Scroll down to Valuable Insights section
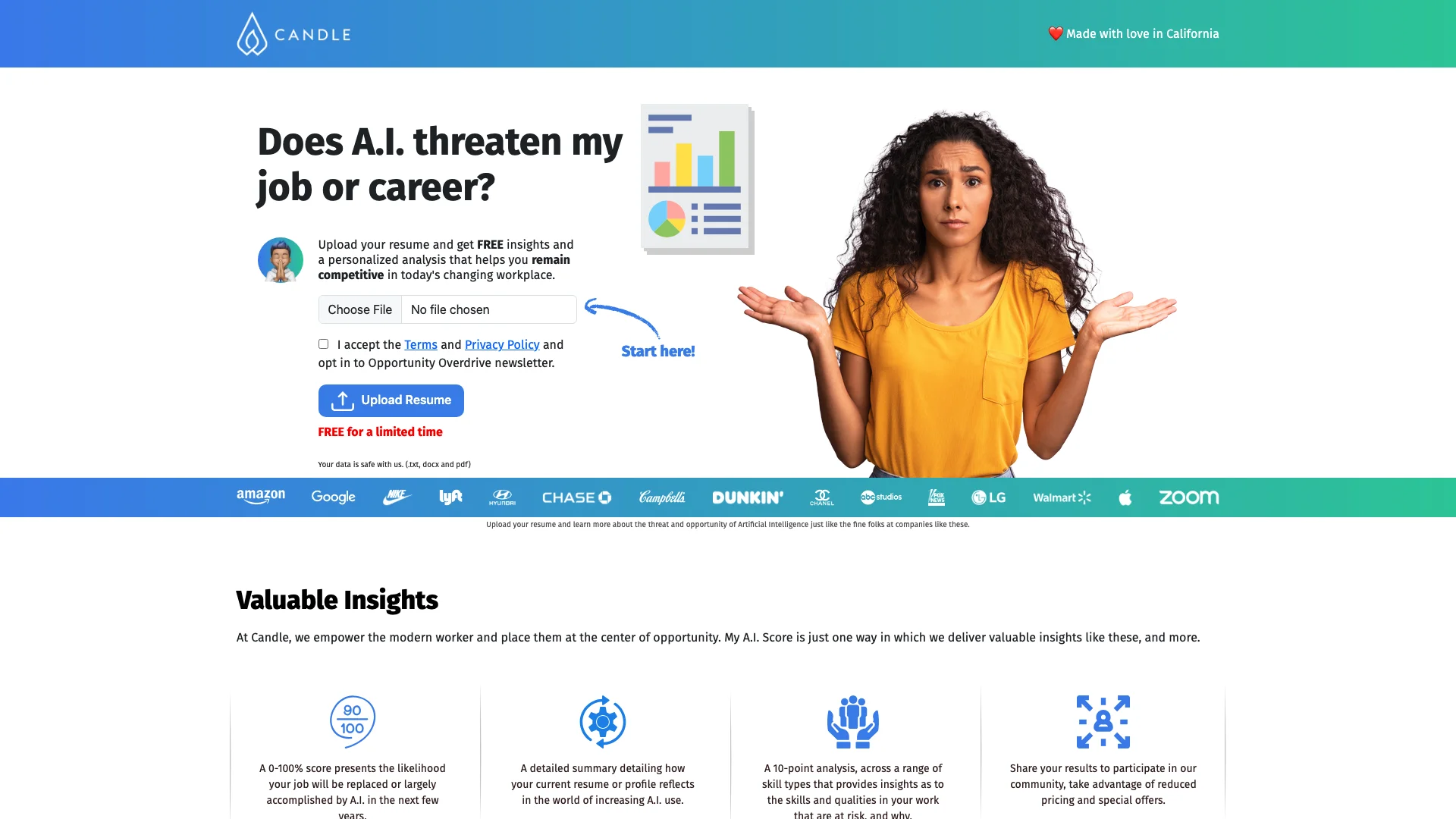Screen dimensions: 1456x819 (337, 600)
